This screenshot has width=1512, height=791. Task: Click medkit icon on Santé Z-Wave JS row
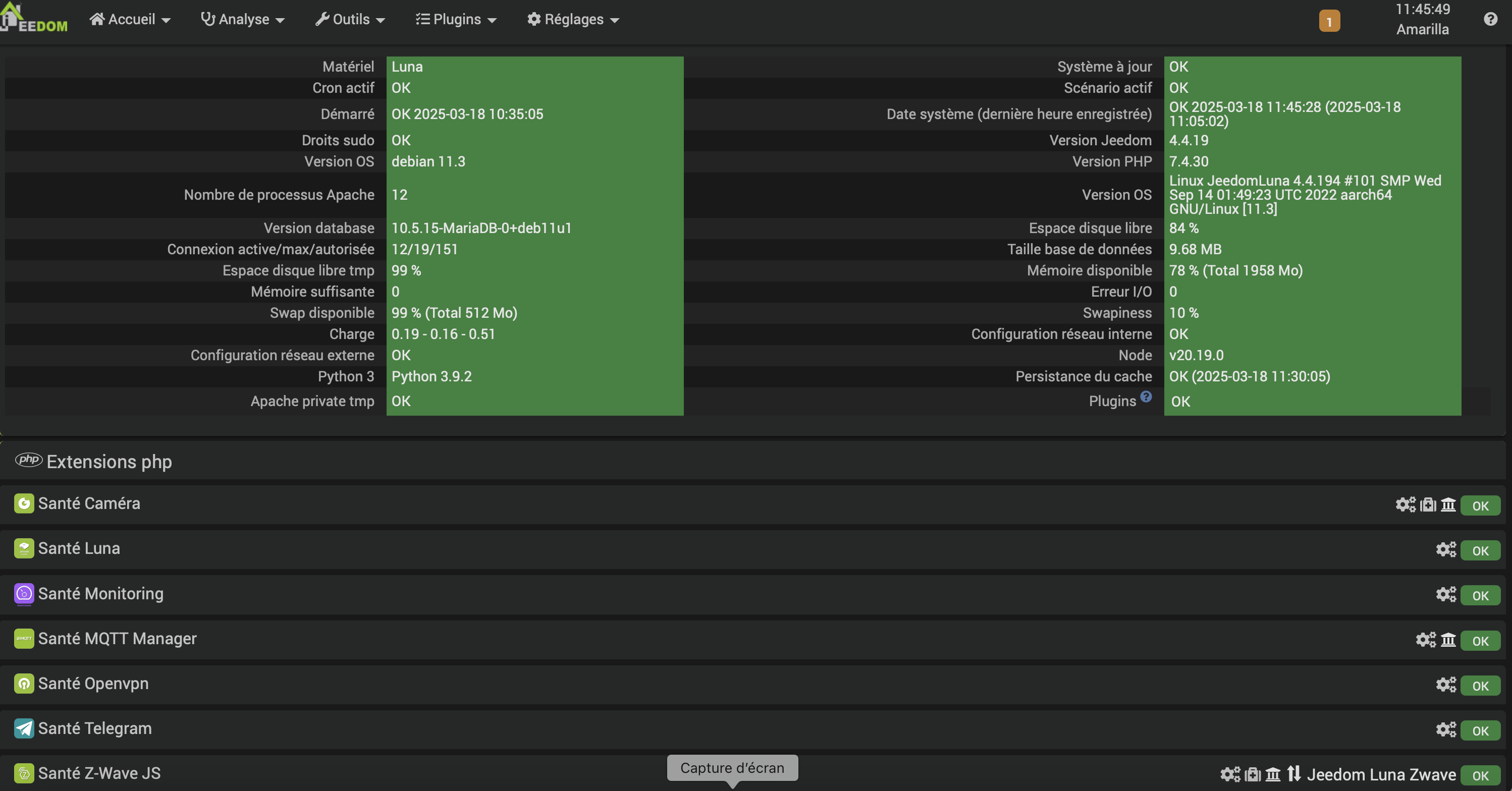coord(1252,774)
